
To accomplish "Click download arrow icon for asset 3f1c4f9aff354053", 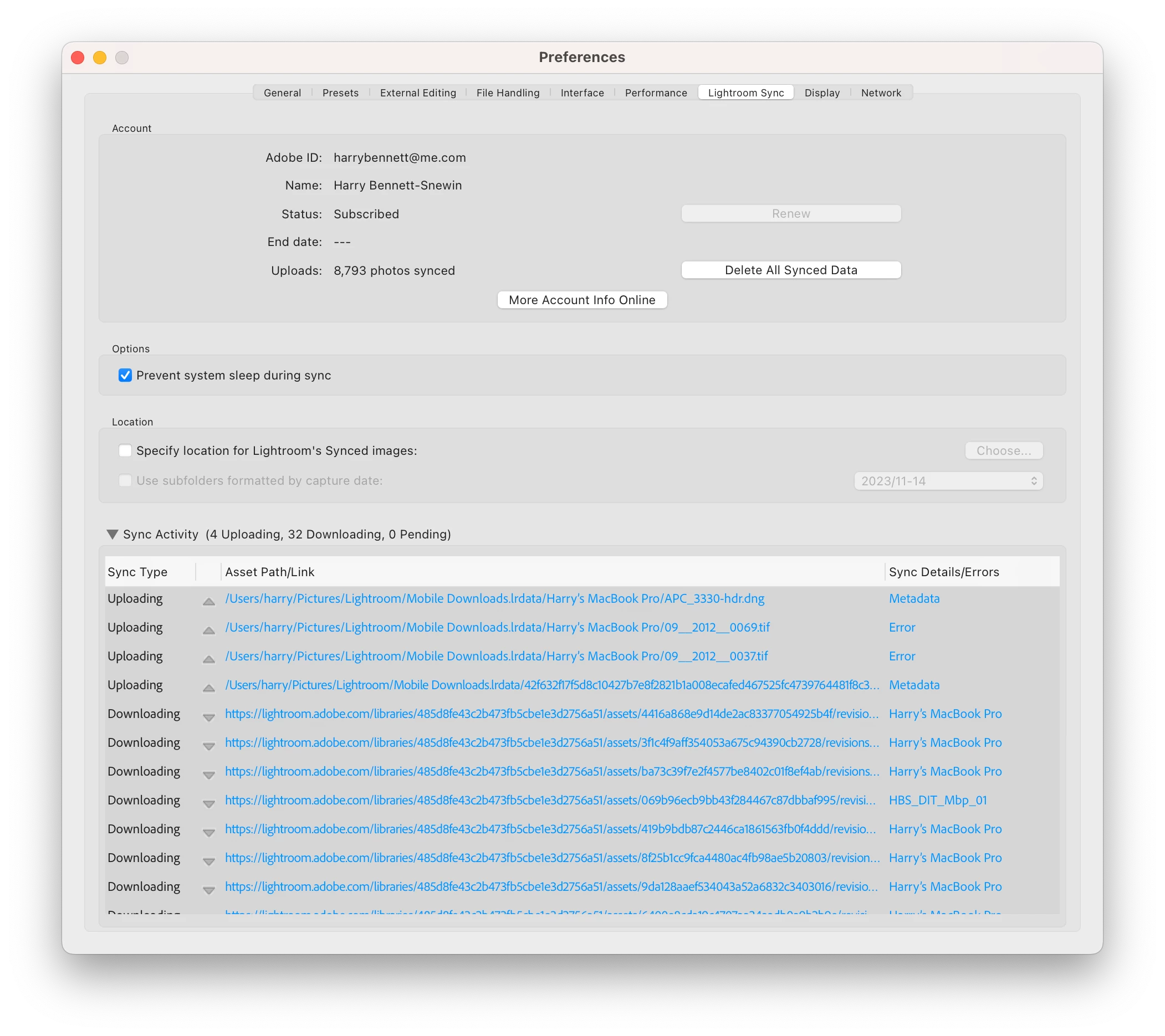I will tap(208, 746).
